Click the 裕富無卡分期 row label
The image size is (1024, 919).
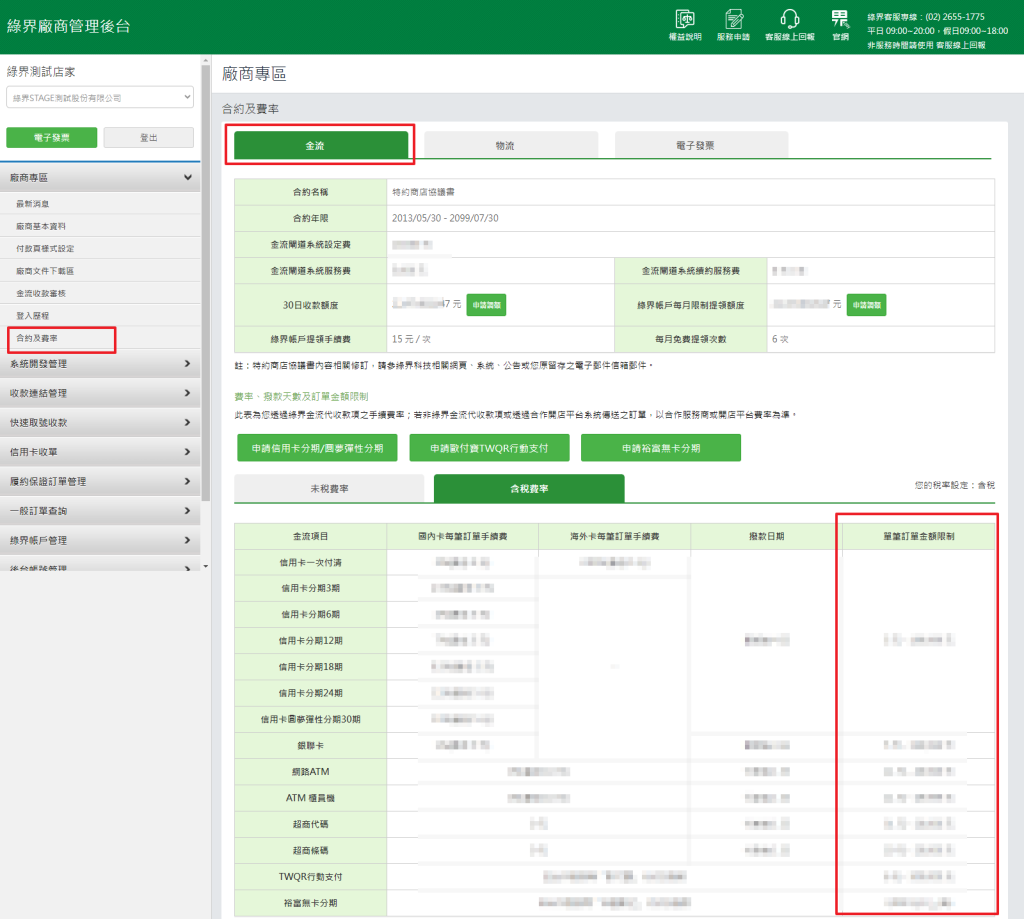[310, 903]
